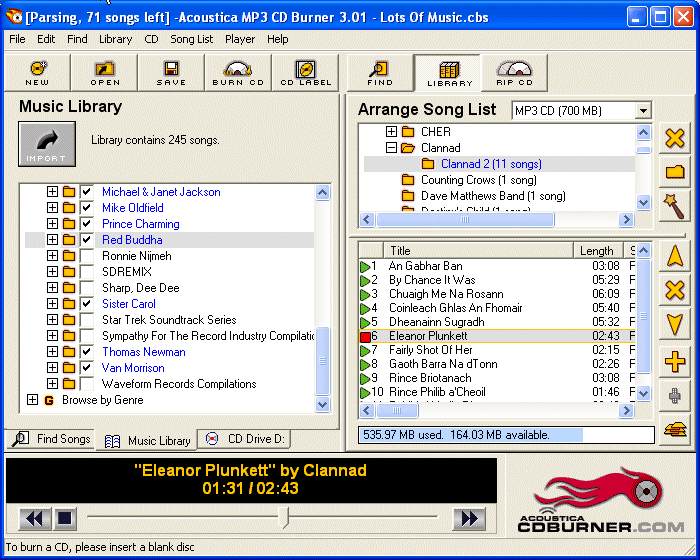Viewport: 700px width, 560px height.
Task: Click the yellow plus add song icon
Action: (675, 361)
